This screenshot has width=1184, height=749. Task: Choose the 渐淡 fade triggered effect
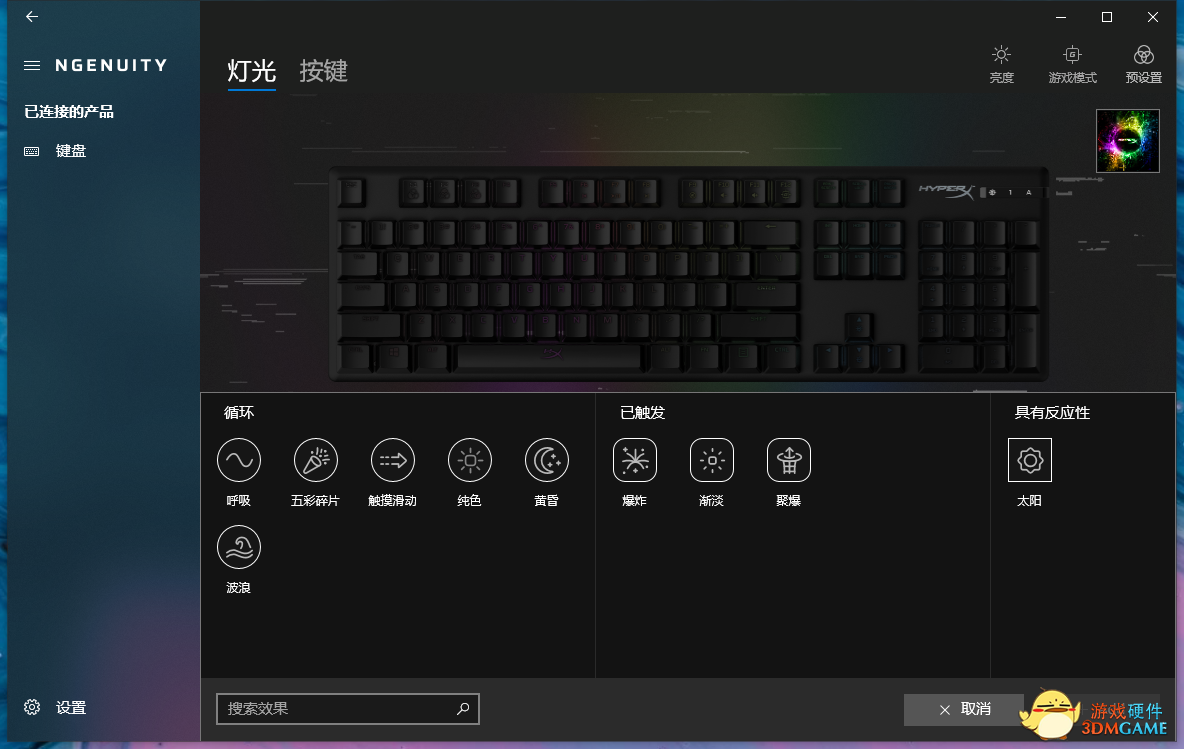click(x=712, y=460)
